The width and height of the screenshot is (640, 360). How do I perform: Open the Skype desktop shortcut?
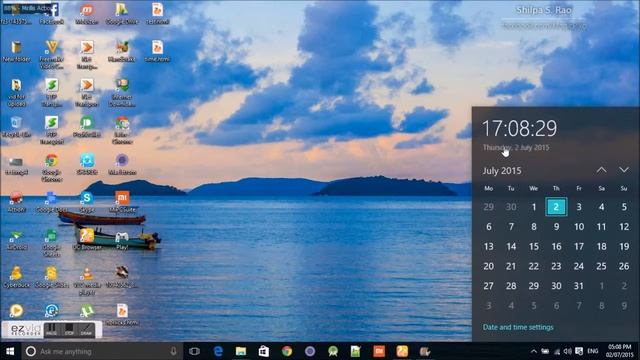click(87, 202)
